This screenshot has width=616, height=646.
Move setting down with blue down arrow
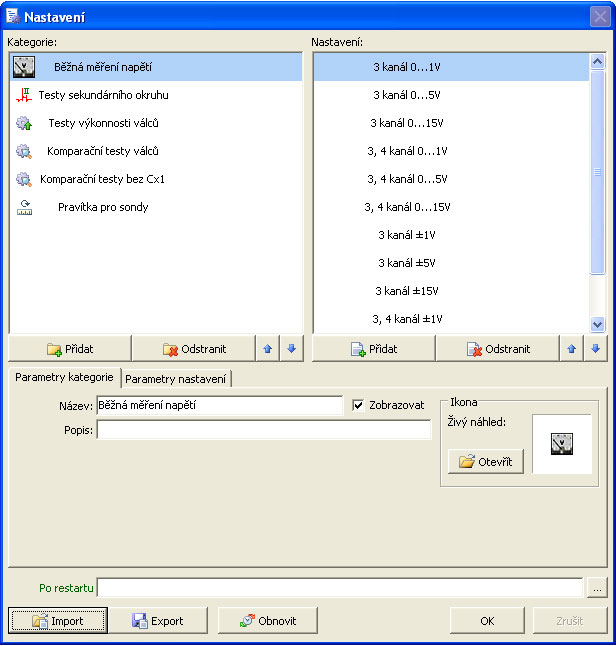click(x=595, y=349)
